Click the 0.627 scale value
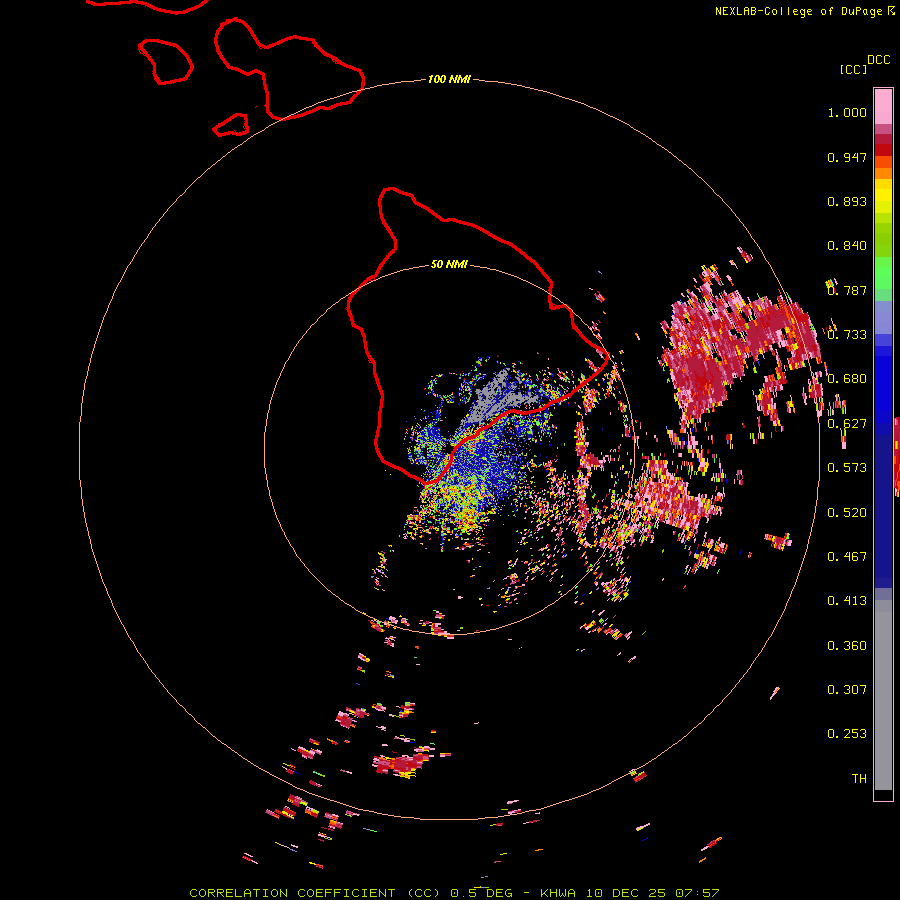The width and height of the screenshot is (900, 900). point(847,424)
